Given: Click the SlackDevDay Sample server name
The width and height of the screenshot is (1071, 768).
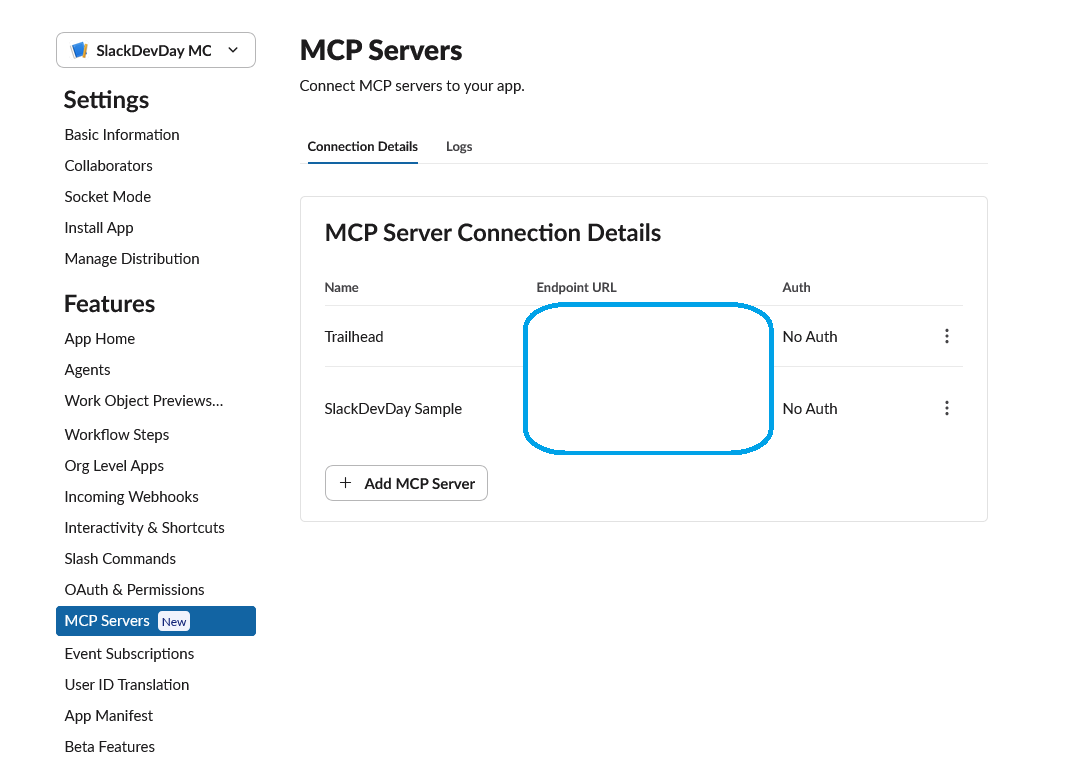Looking at the screenshot, I should point(393,409).
